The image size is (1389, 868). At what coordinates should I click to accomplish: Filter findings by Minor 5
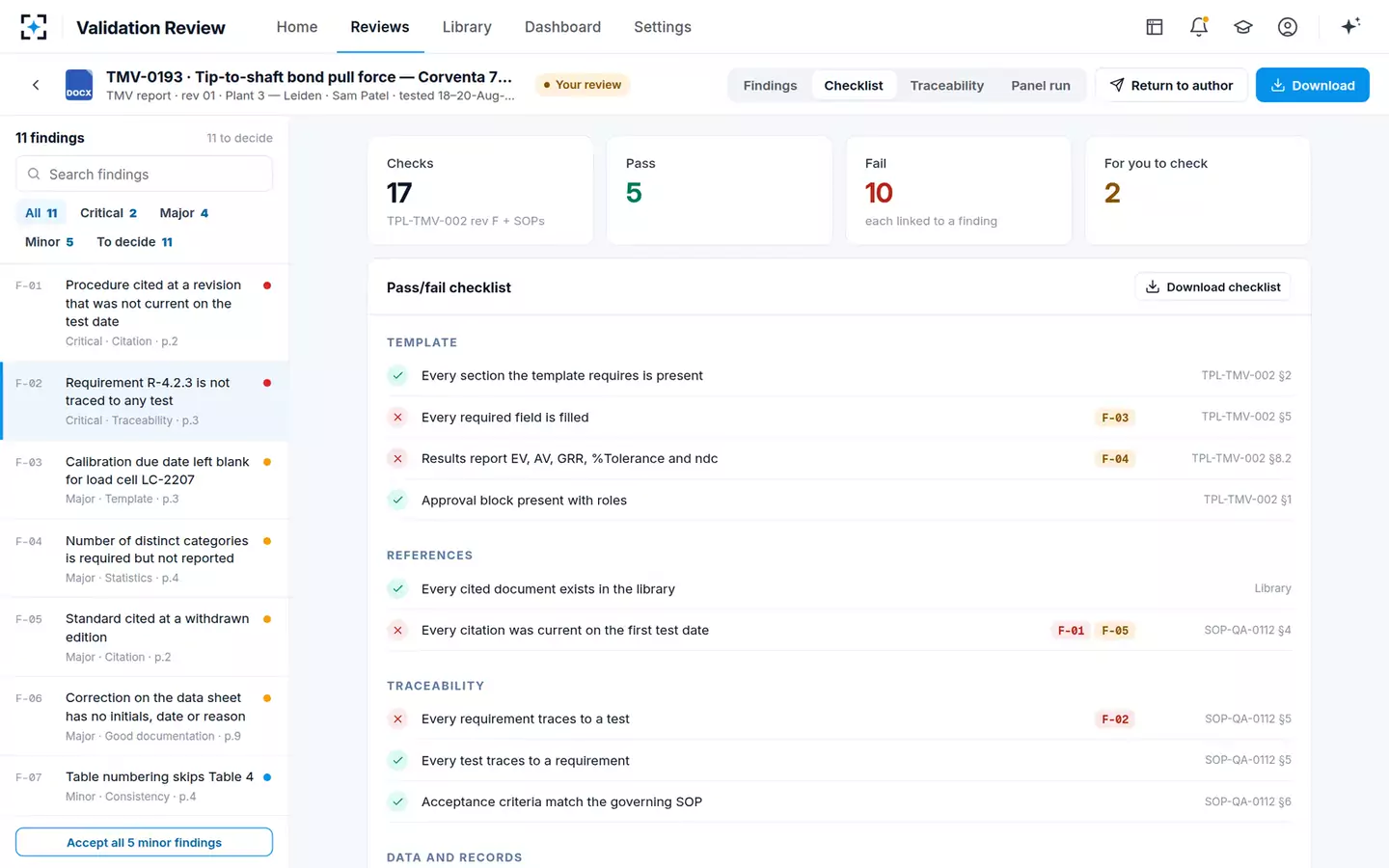pyautogui.click(x=49, y=242)
